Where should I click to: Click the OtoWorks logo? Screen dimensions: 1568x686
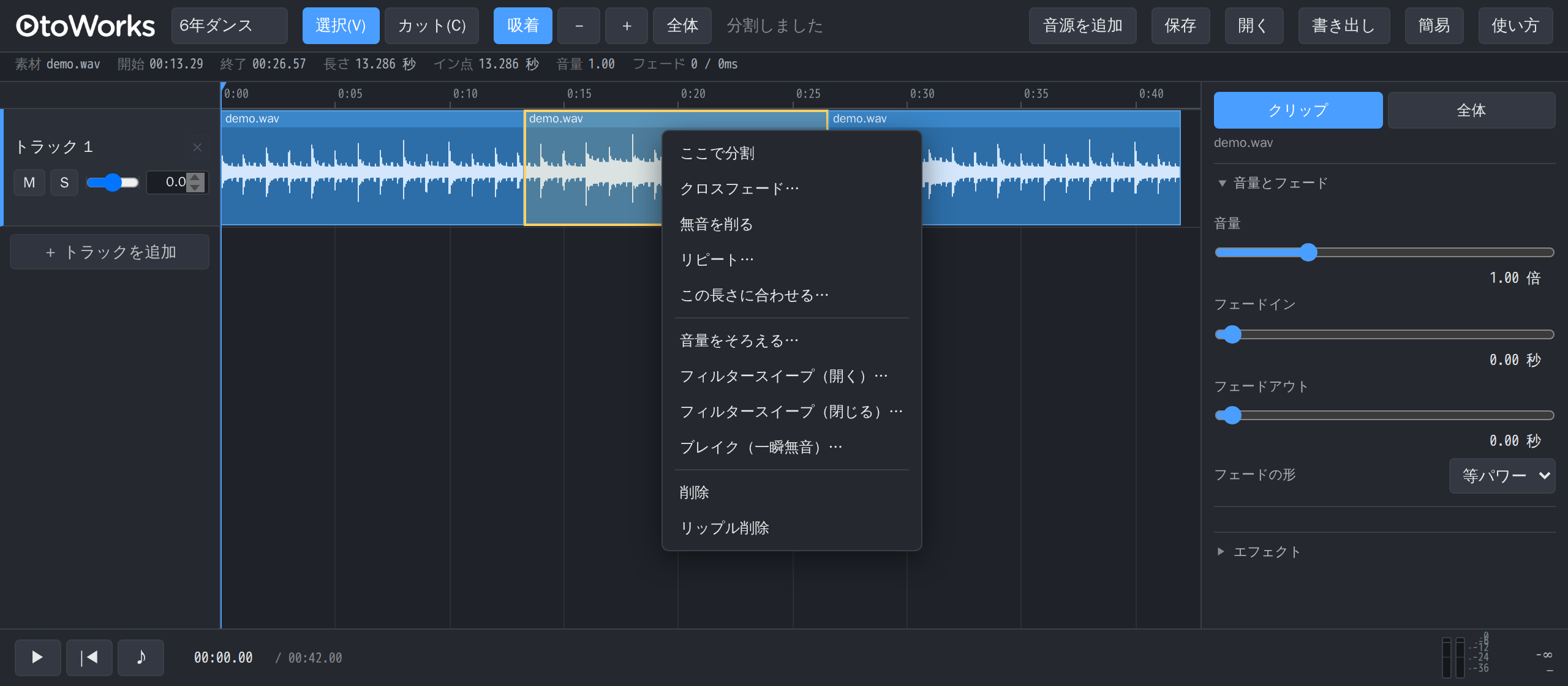(85, 26)
